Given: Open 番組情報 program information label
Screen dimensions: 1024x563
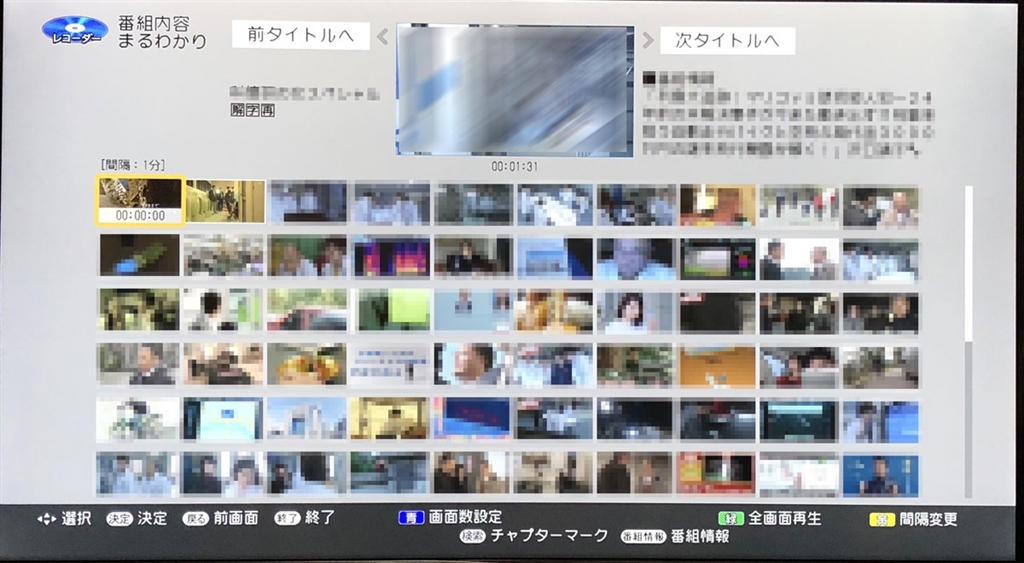Looking at the screenshot, I should coord(699,537).
